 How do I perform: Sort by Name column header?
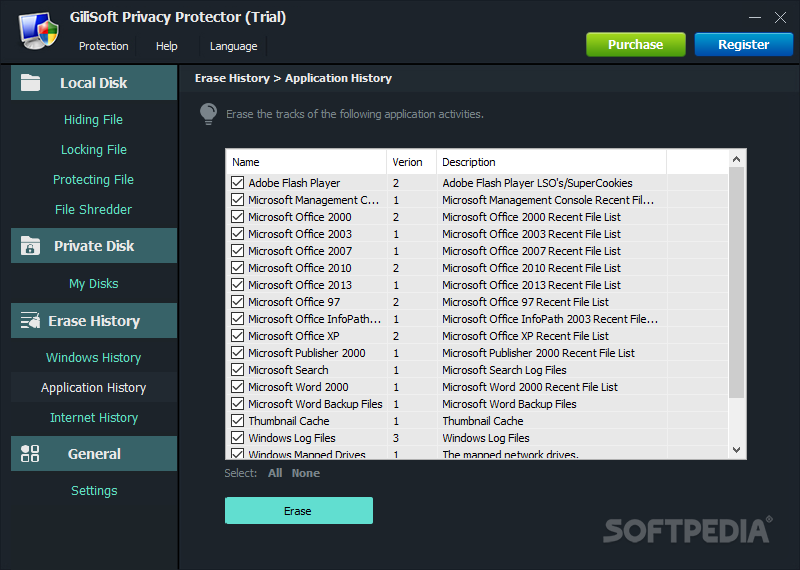click(x=306, y=162)
